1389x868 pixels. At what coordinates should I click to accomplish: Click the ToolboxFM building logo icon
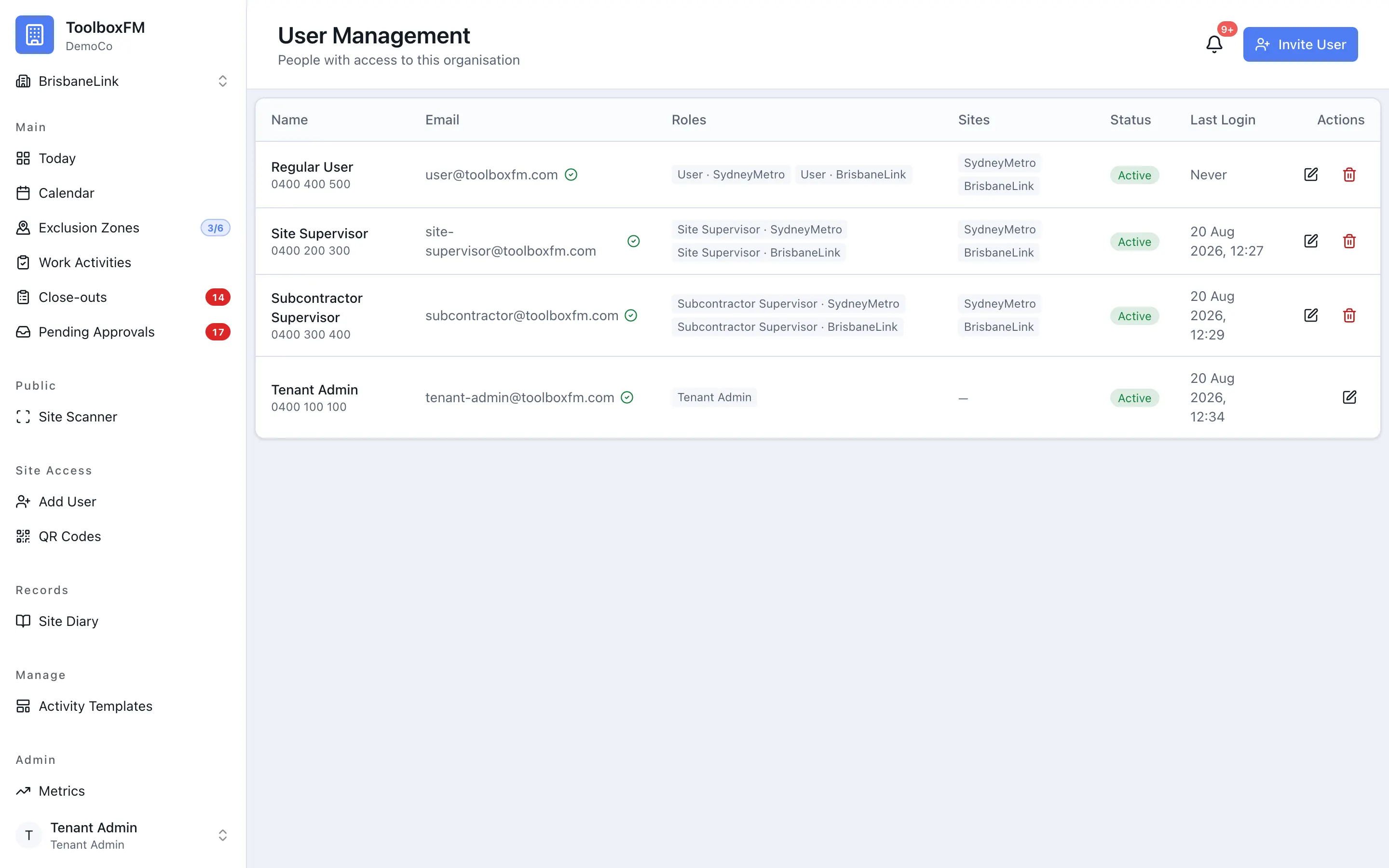tap(34, 35)
